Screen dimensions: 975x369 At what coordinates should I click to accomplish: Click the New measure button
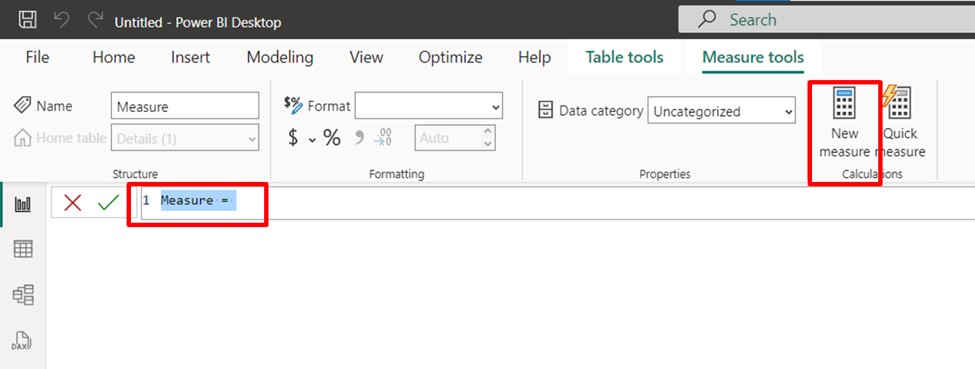click(x=844, y=122)
